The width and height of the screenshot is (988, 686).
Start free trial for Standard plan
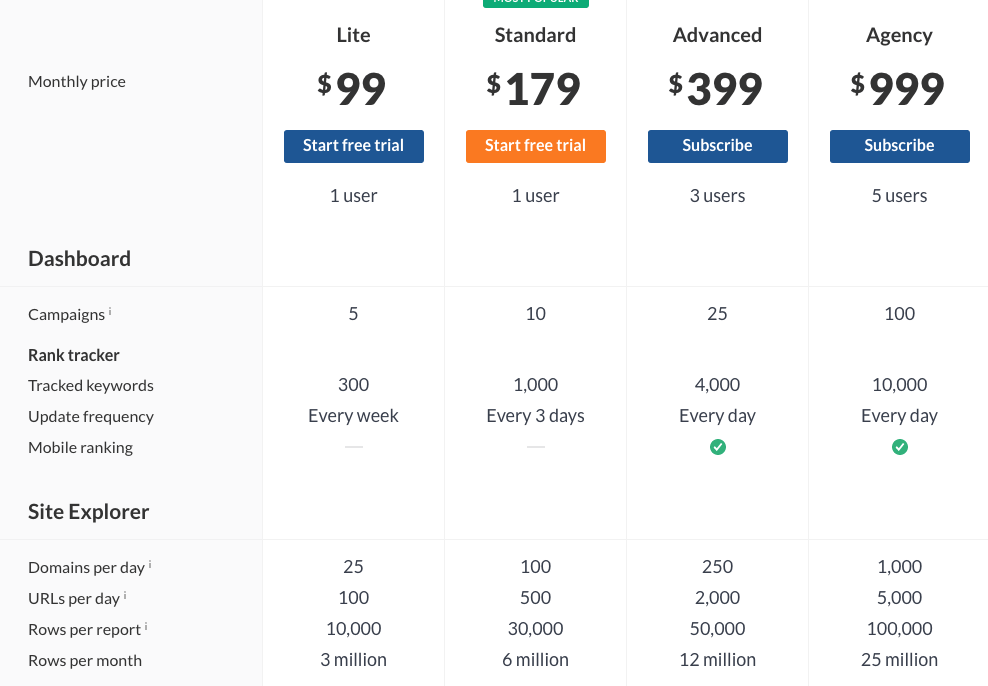(536, 146)
